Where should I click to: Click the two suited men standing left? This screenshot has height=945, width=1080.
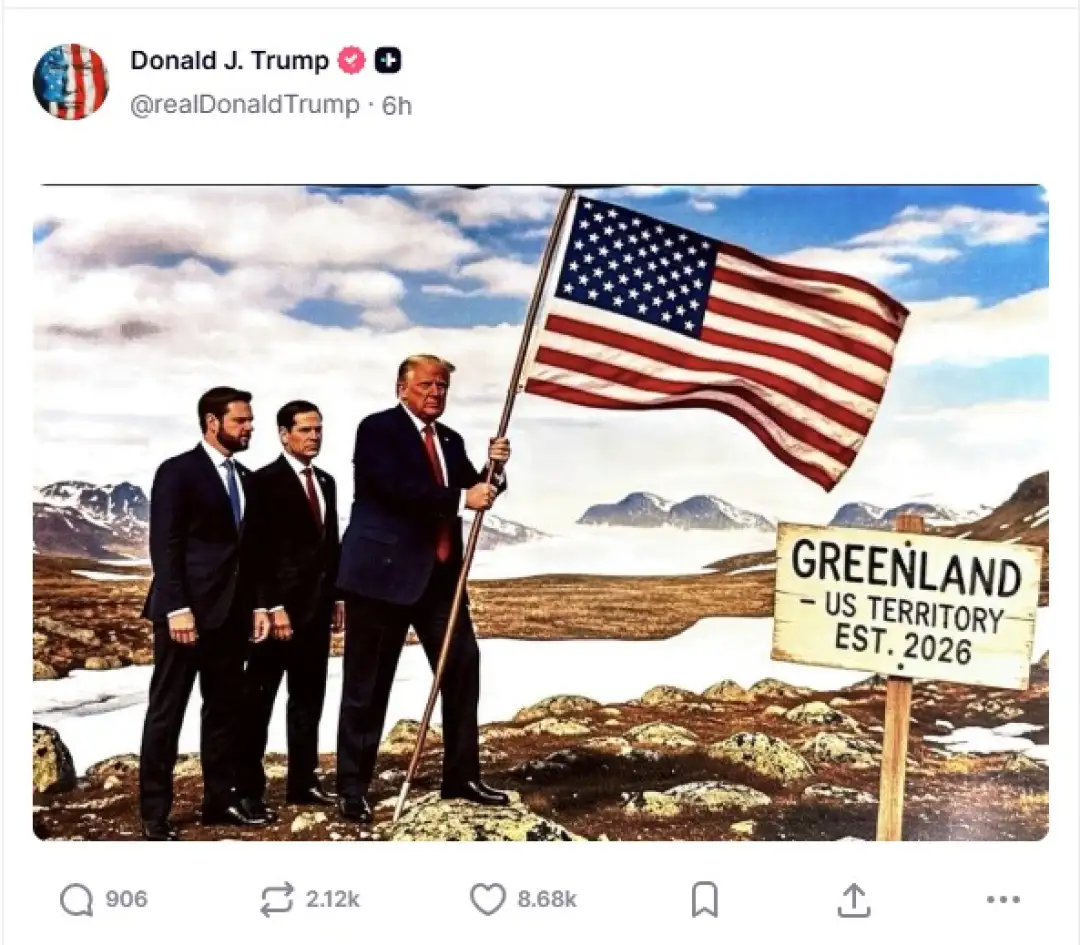pyautogui.click(x=241, y=606)
